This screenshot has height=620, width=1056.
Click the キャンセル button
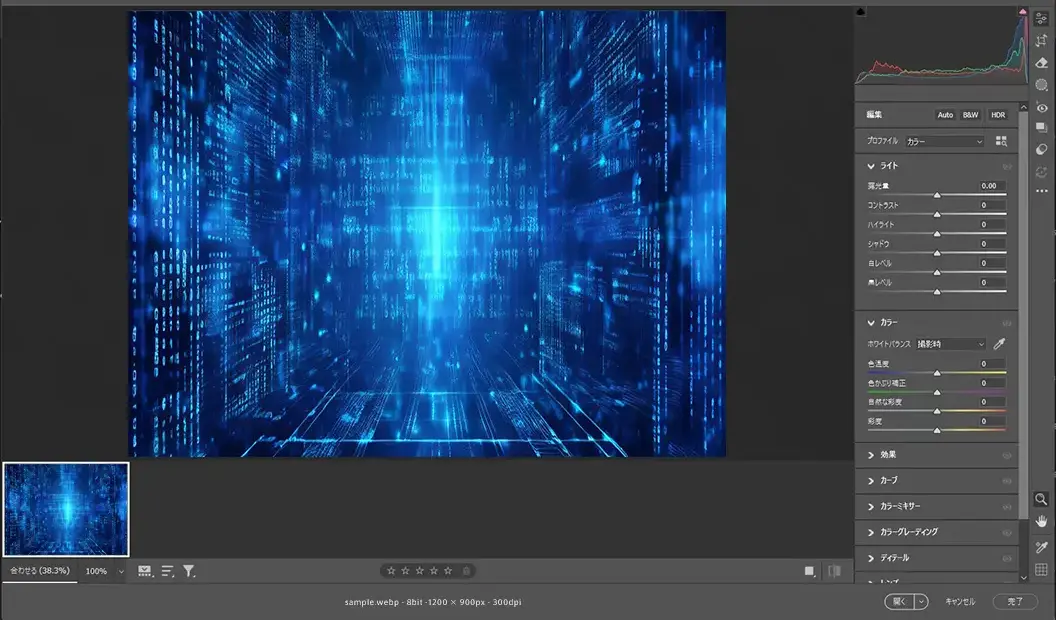point(960,602)
